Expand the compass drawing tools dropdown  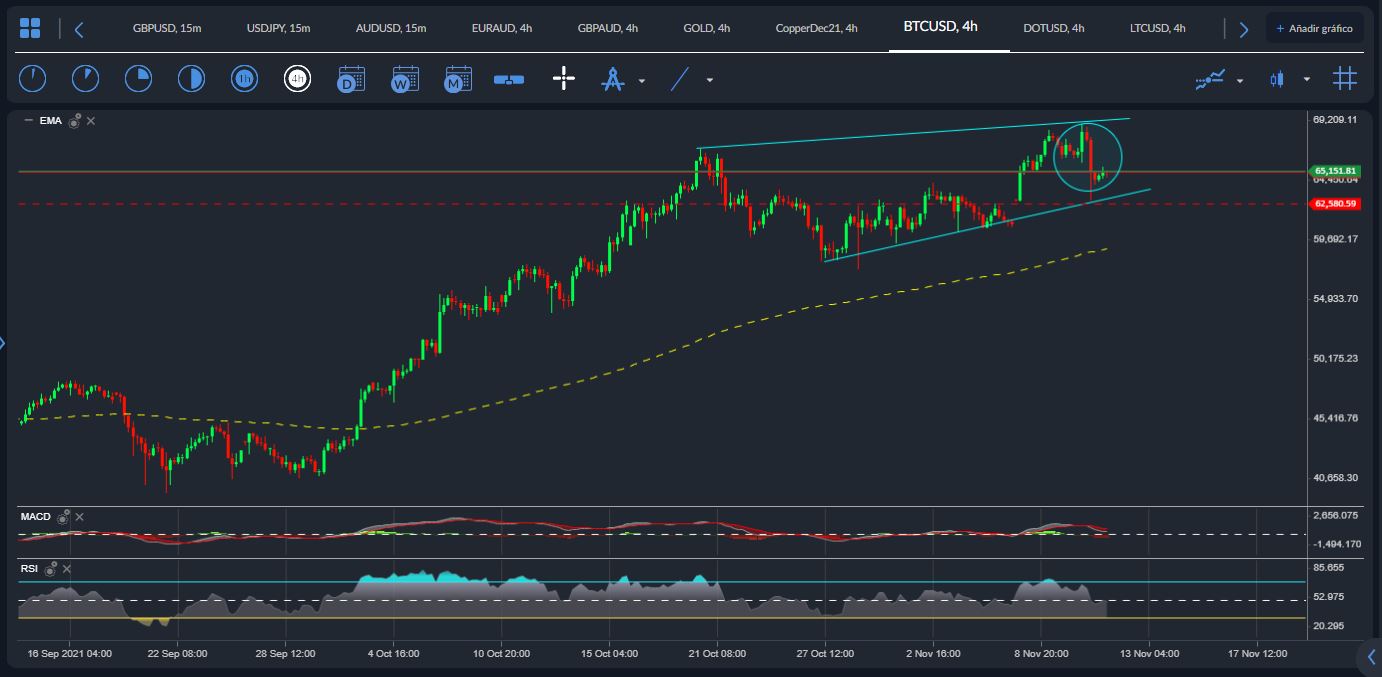tap(642, 80)
